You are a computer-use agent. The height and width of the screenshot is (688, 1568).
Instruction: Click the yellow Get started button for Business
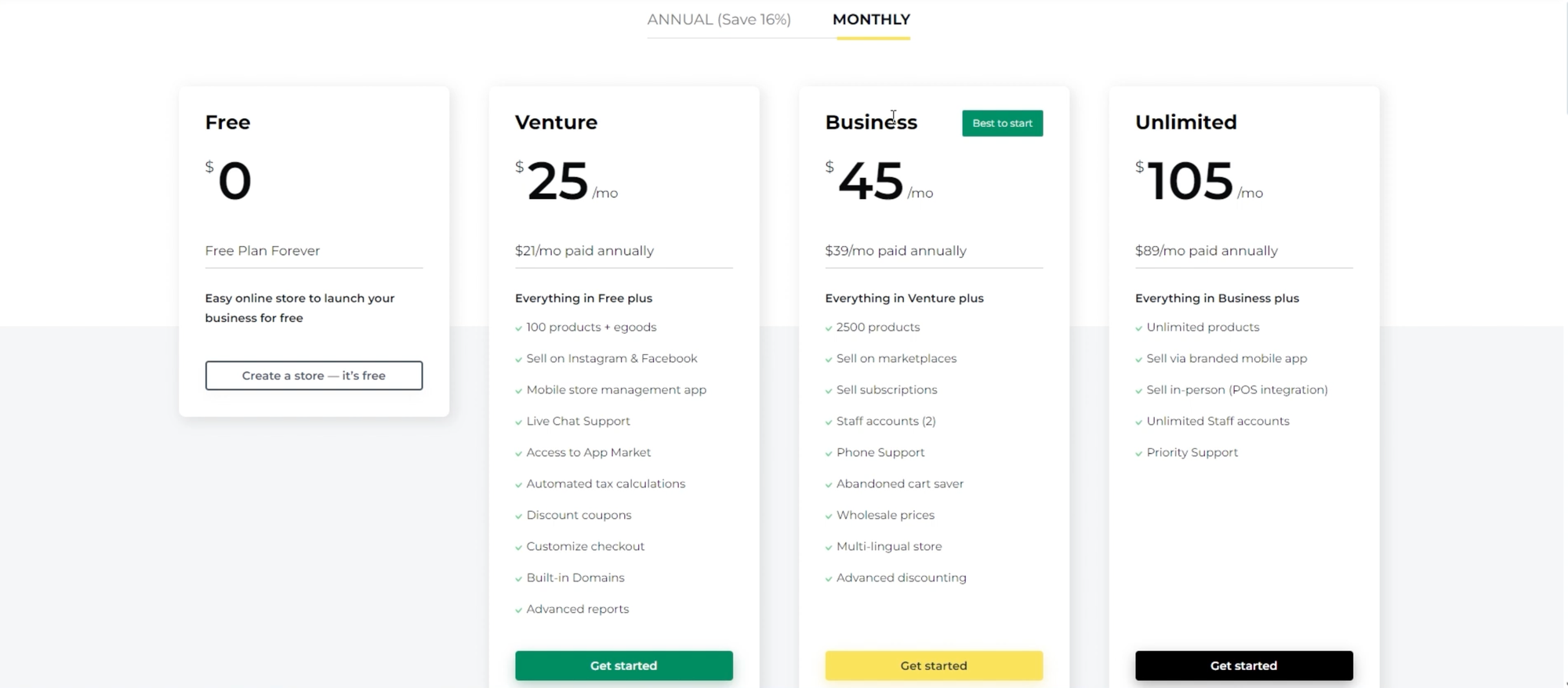pyautogui.click(x=933, y=665)
